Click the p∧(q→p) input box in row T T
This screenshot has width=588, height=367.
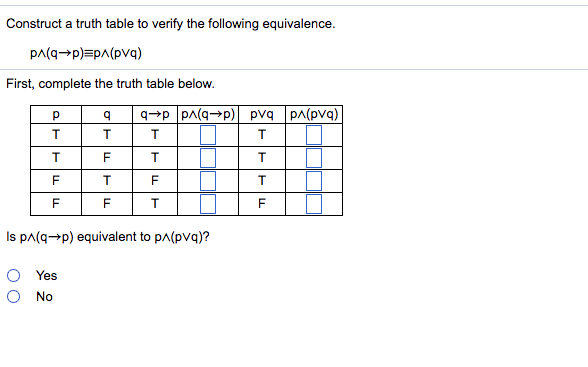(208, 135)
